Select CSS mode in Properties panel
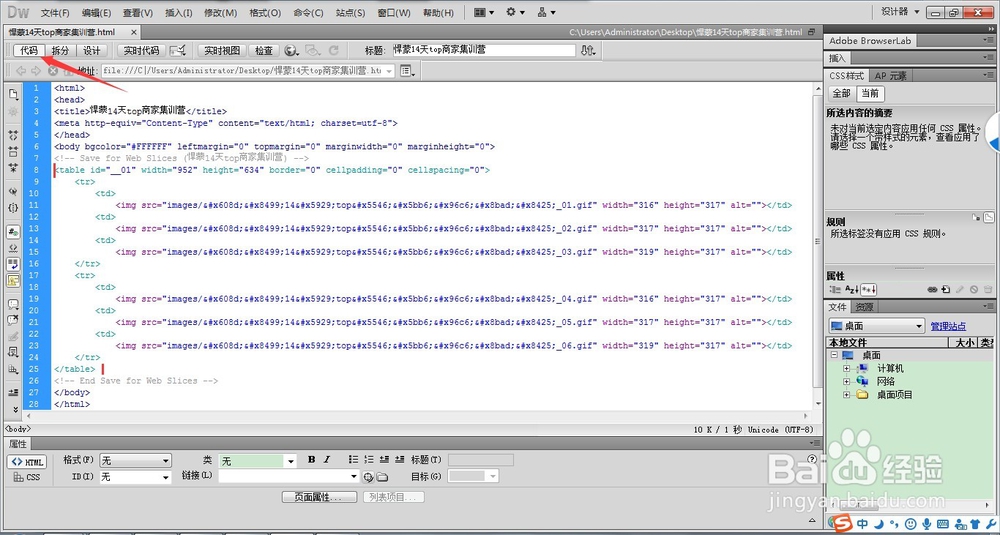Image resolution: width=1000 pixels, height=535 pixels. [27, 477]
